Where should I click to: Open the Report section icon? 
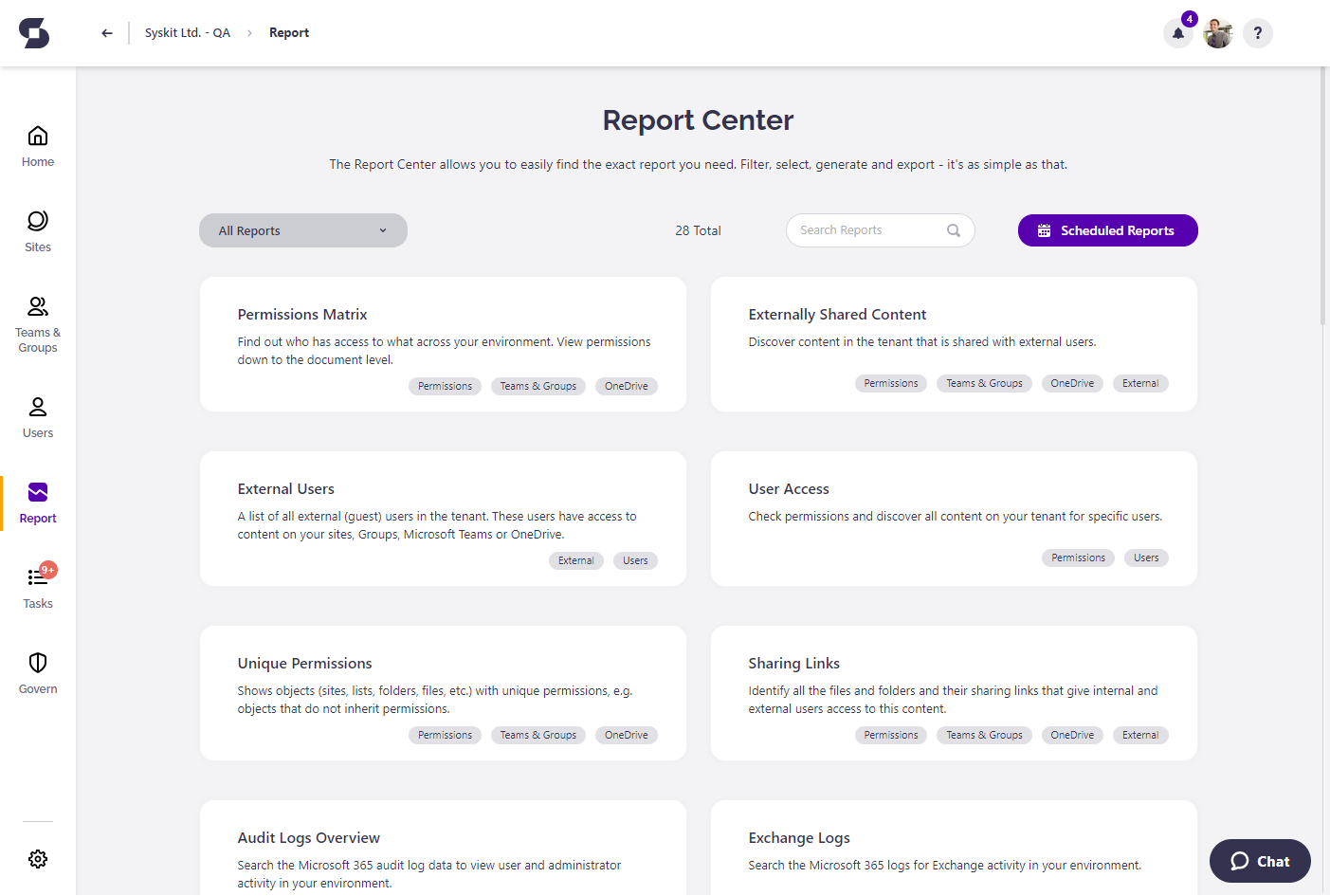click(38, 501)
